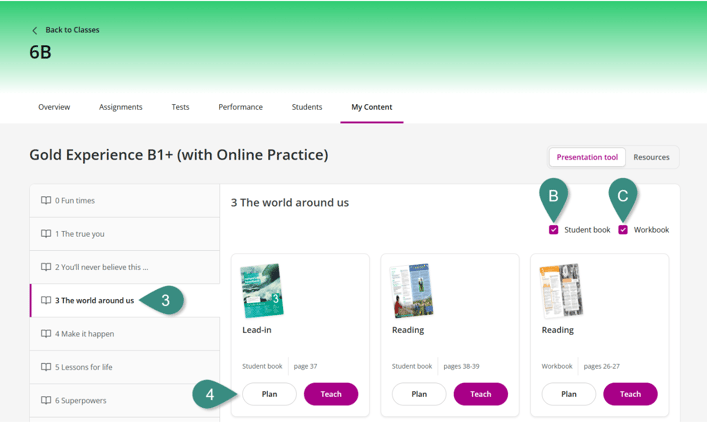Image resolution: width=707 pixels, height=432 pixels.
Task: Select unit 3 The world around us
Action: click(x=94, y=300)
